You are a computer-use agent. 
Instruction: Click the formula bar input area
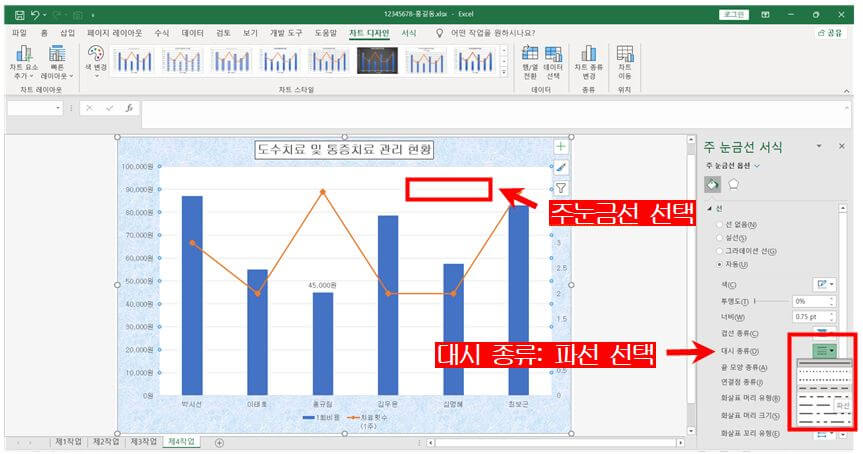494,113
